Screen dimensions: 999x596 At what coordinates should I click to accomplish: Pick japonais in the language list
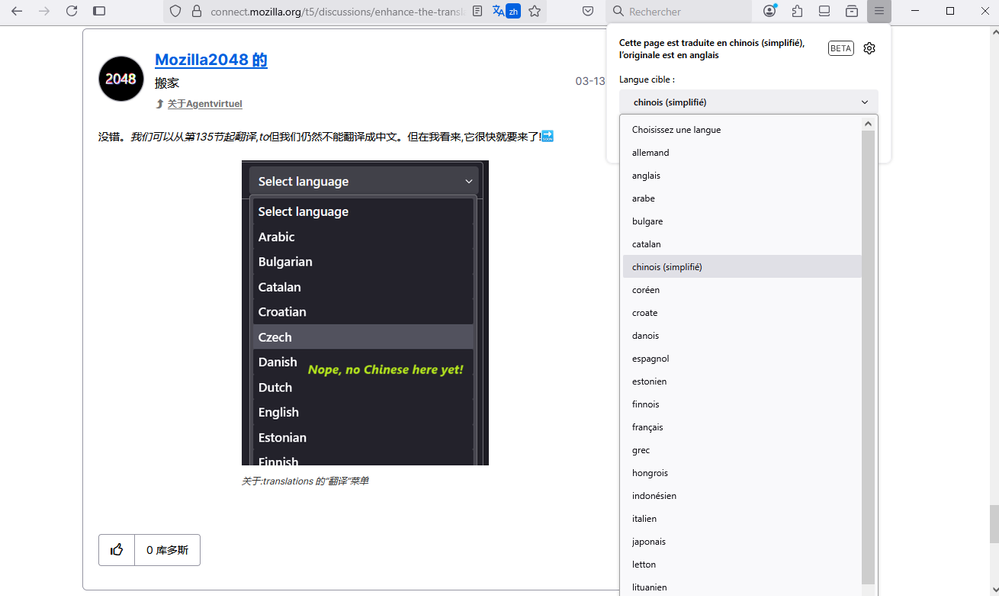pos(742,542)
